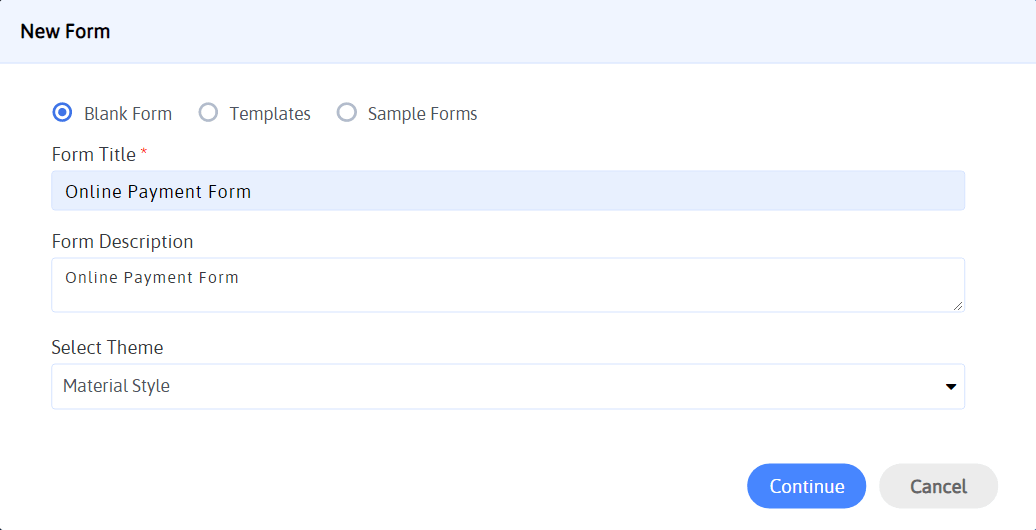Click the "Form Description" field label

click(122, 242)
